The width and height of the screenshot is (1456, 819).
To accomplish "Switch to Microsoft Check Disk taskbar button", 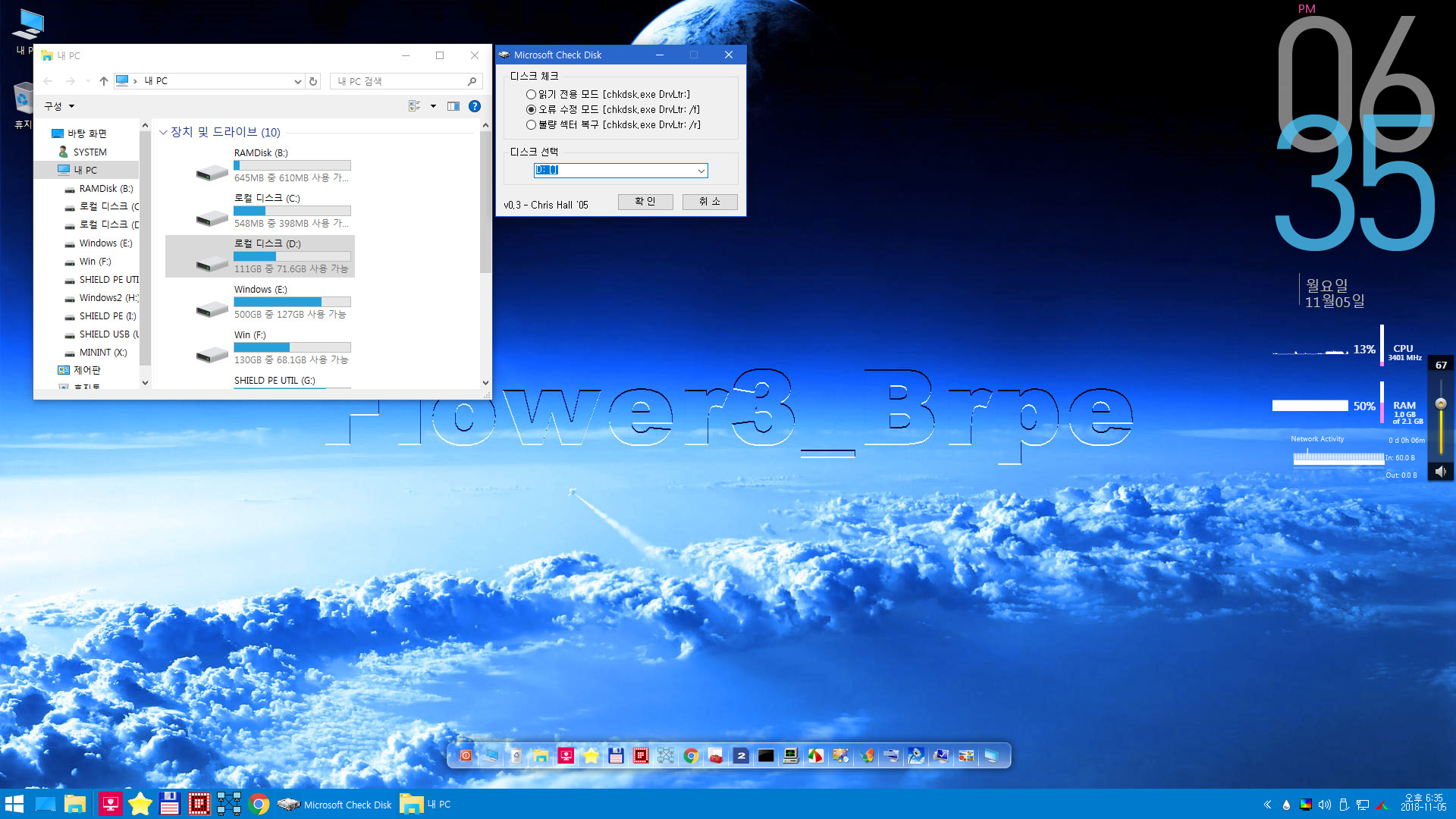I will pyautogui.click(x=334, y=804).
